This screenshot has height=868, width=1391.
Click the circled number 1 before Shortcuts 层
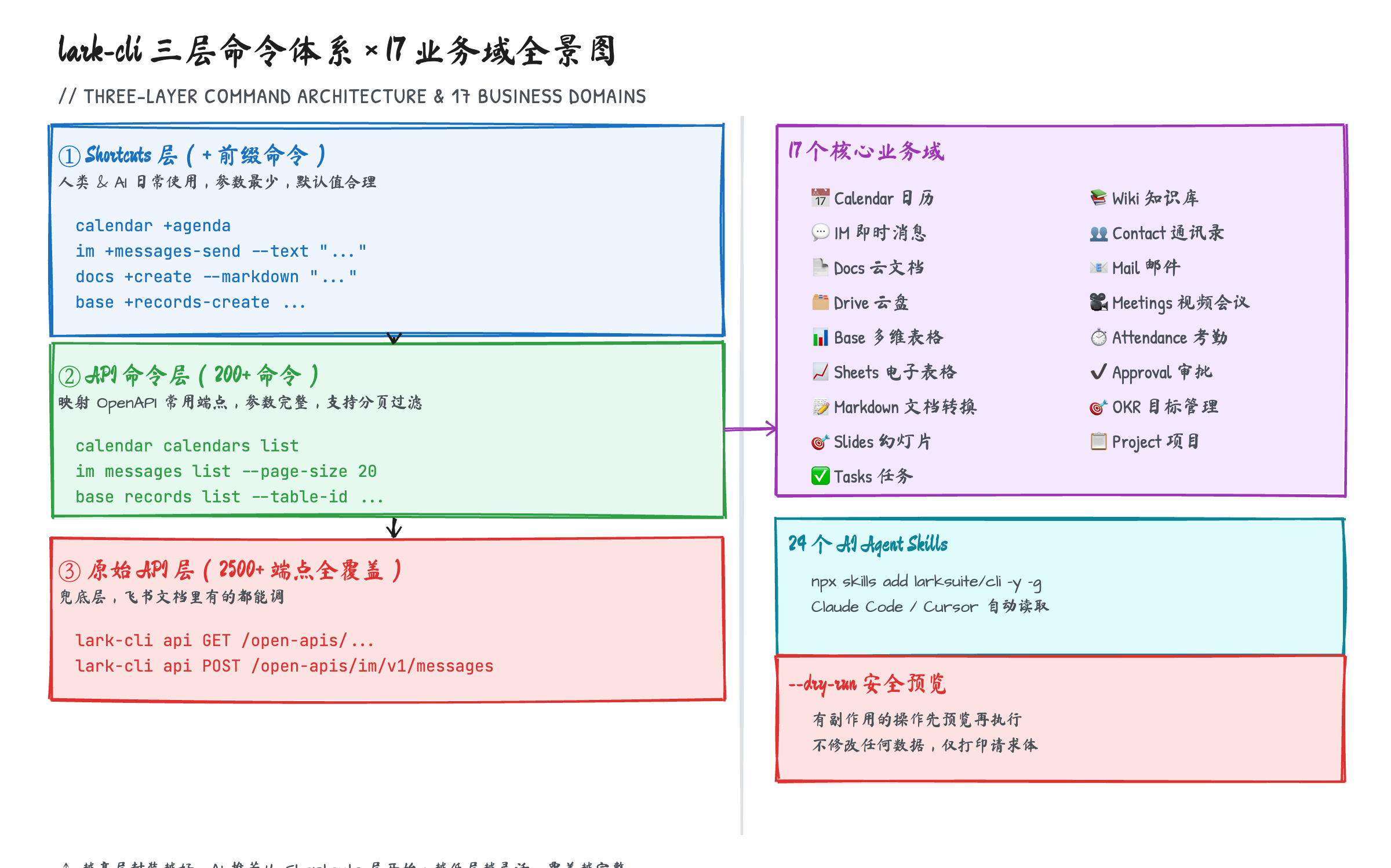(x=70, y=156)
